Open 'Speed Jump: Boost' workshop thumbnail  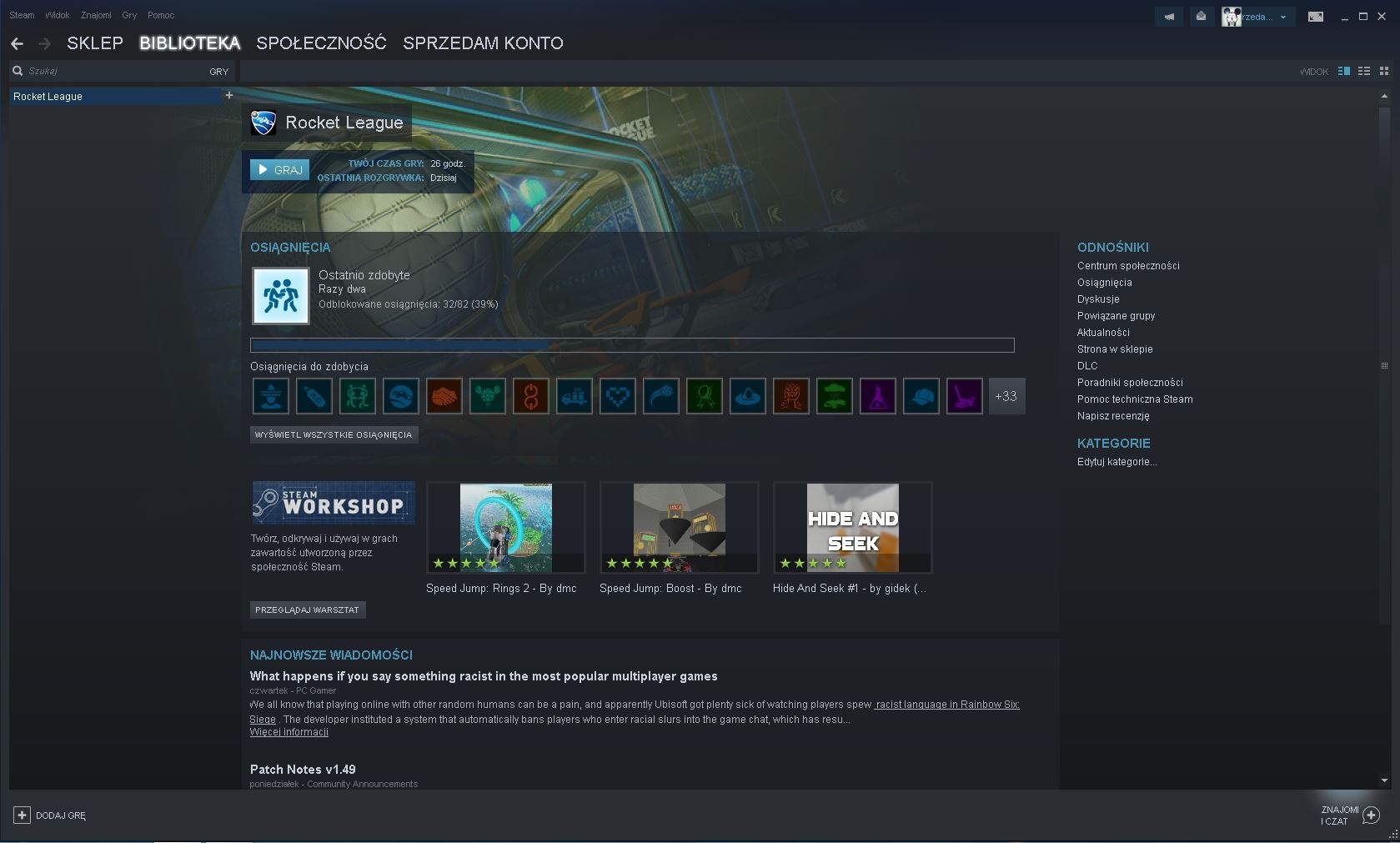click(x=680, y=528)
